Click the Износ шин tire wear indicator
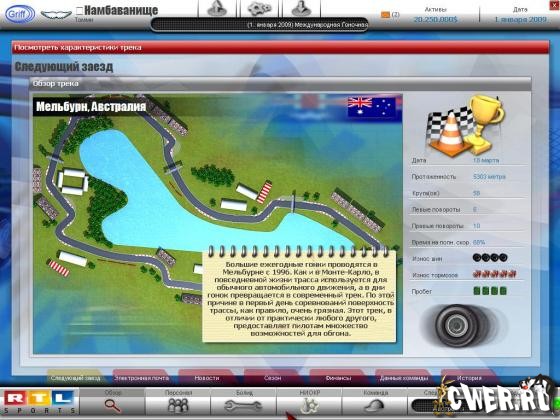 click(490, 258)
